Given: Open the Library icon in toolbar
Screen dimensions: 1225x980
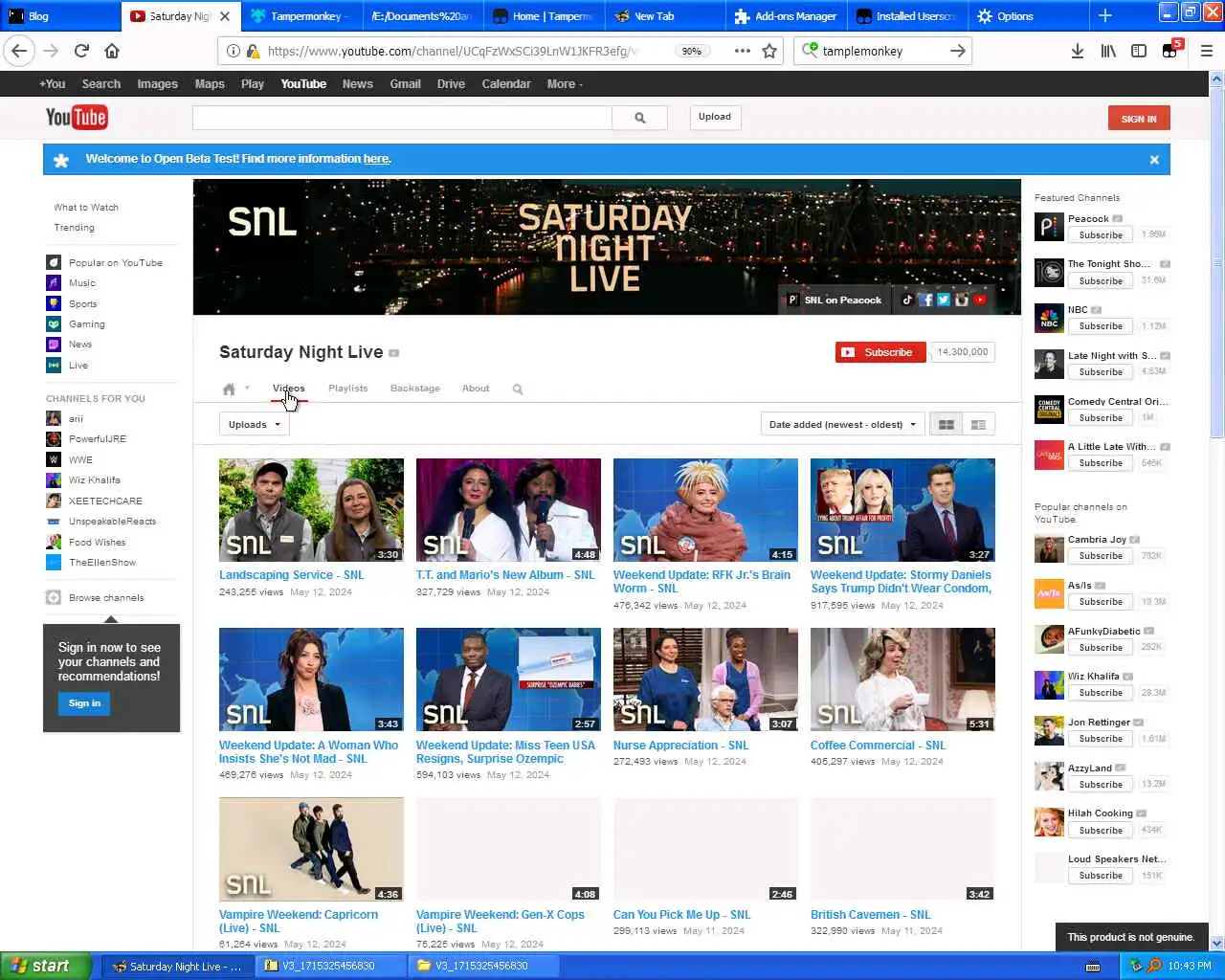Looking at the screenshot, I should click(x=1108, y=51).
